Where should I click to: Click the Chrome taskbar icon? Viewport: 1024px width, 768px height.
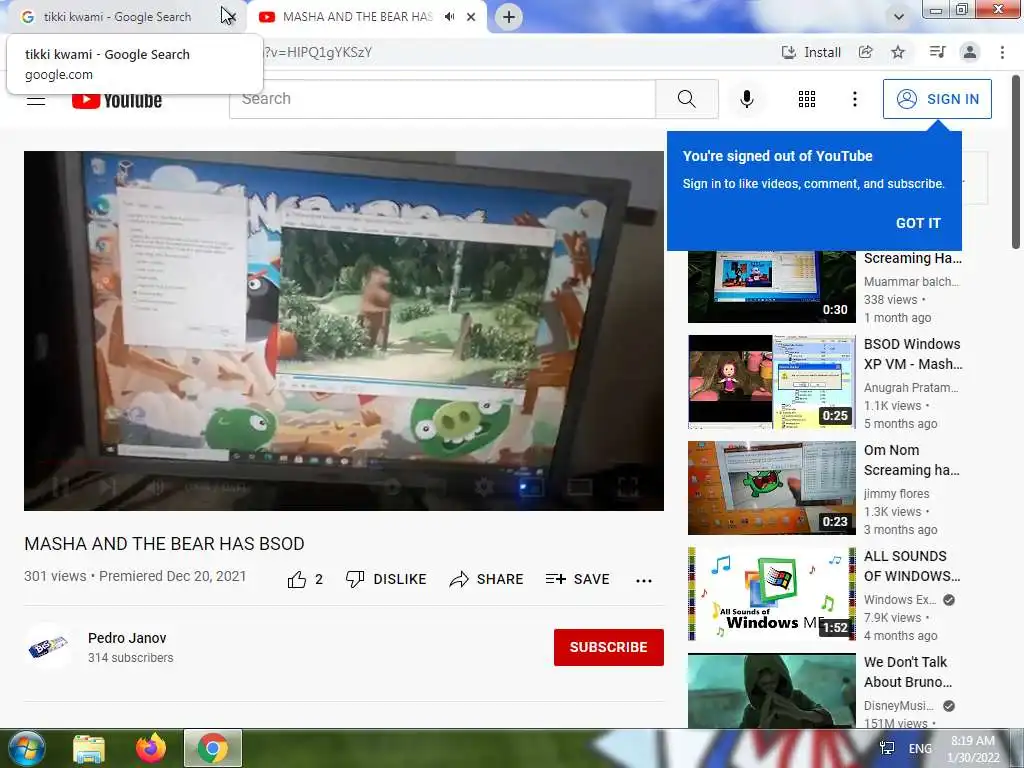(213, 748)
